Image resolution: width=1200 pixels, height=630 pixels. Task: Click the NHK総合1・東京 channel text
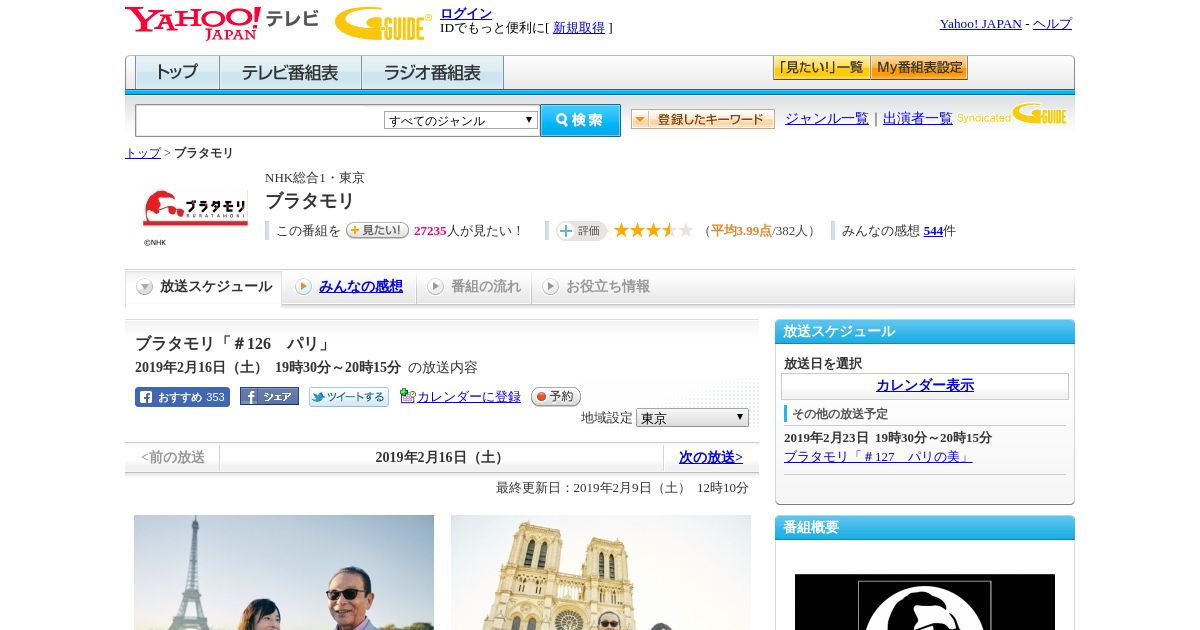pos(315,178)
